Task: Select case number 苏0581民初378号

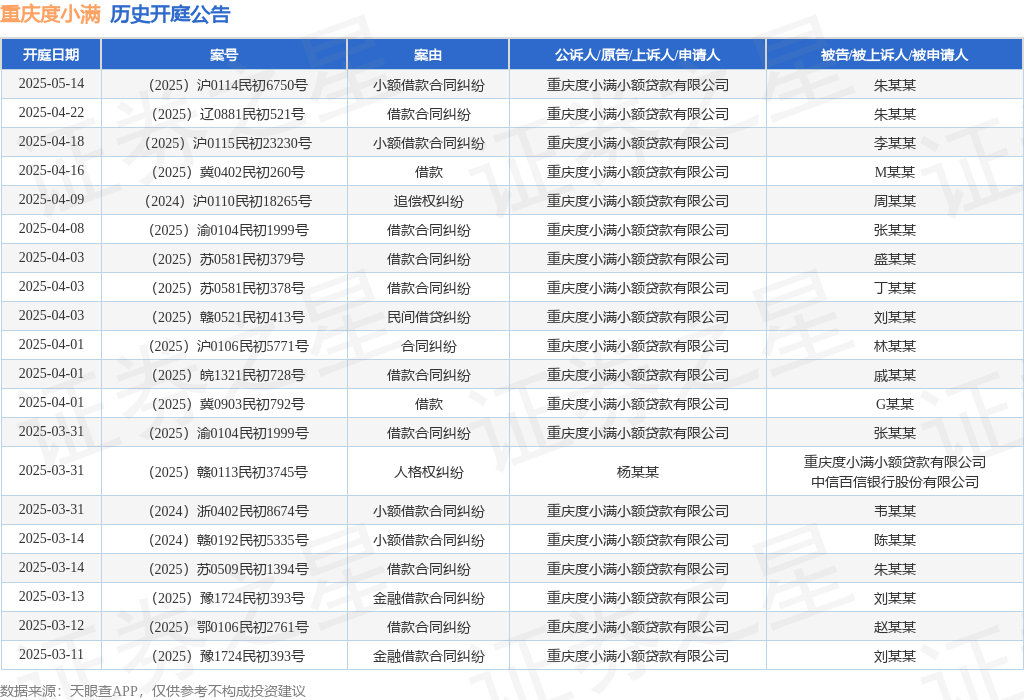Action: [229, 289]
